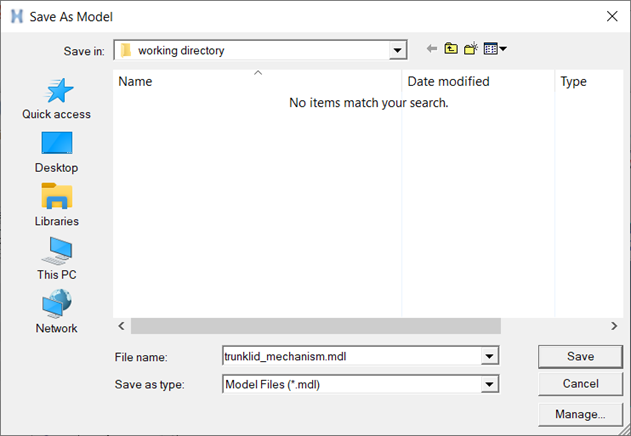
Task: Cancel the Save As Model dialog
Action: click(580, 384)
